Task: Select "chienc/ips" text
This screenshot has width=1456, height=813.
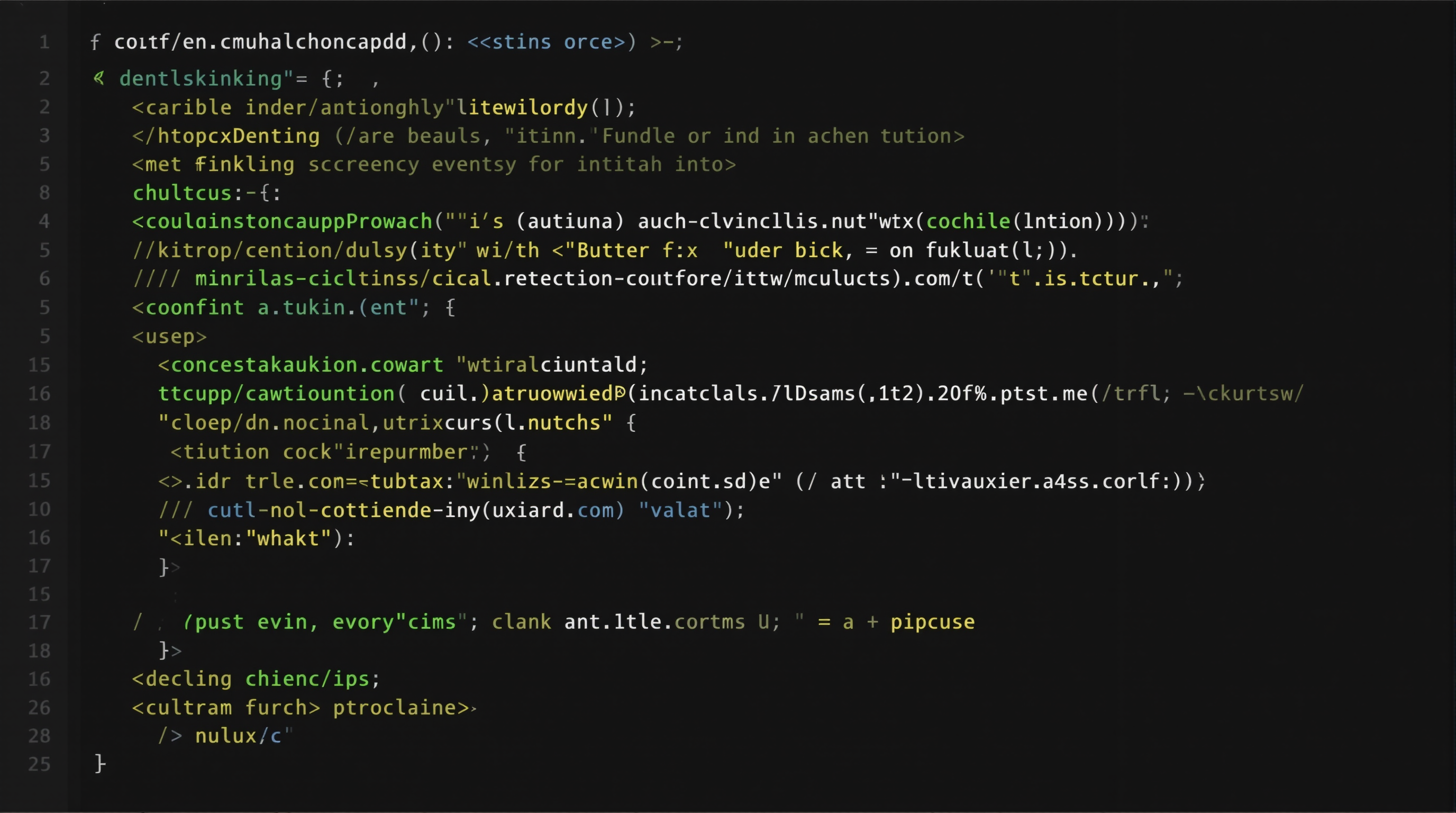Action: (x=307, y=679)
